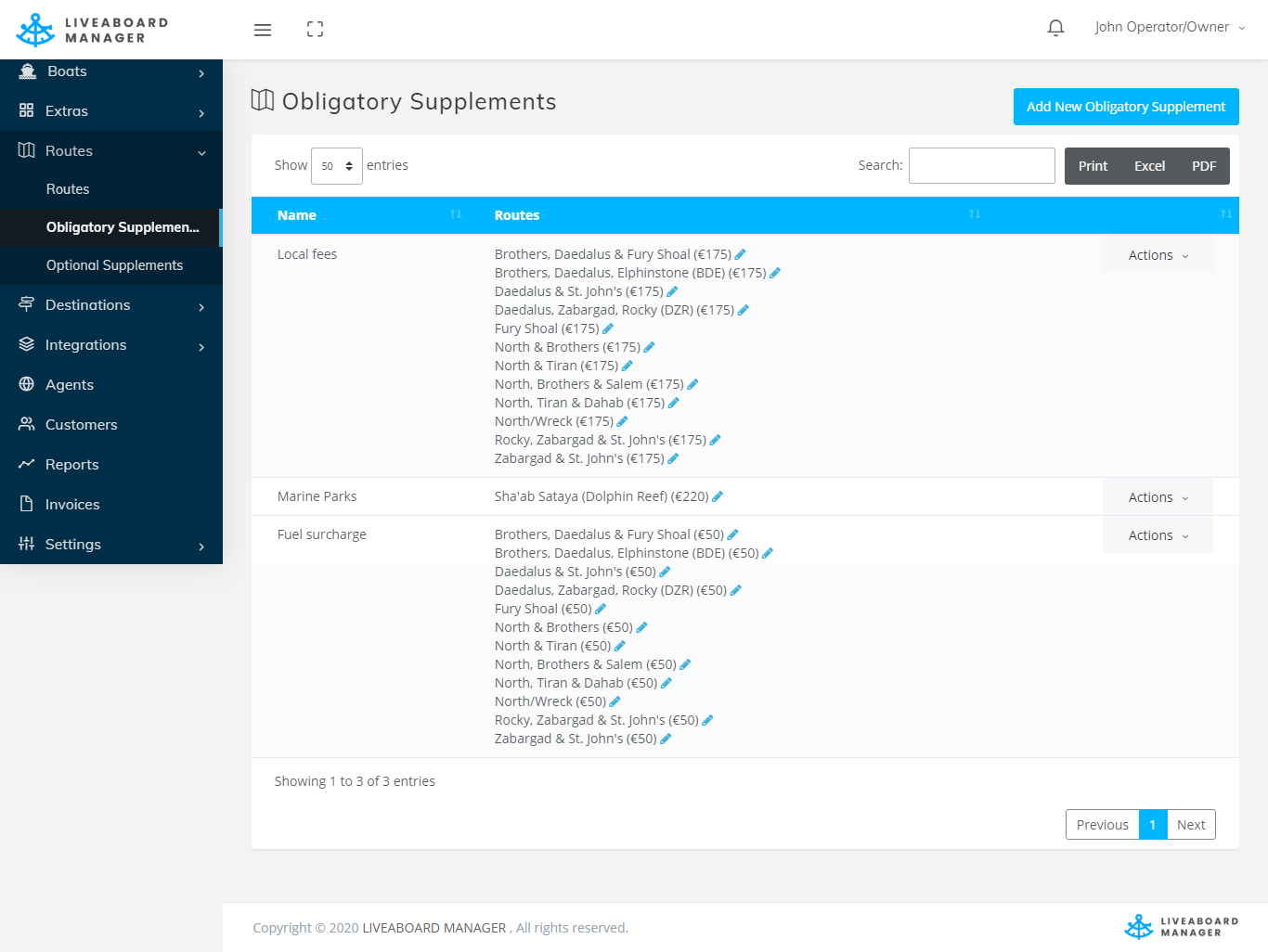Export the table to Excel

tap(1149, 166)
